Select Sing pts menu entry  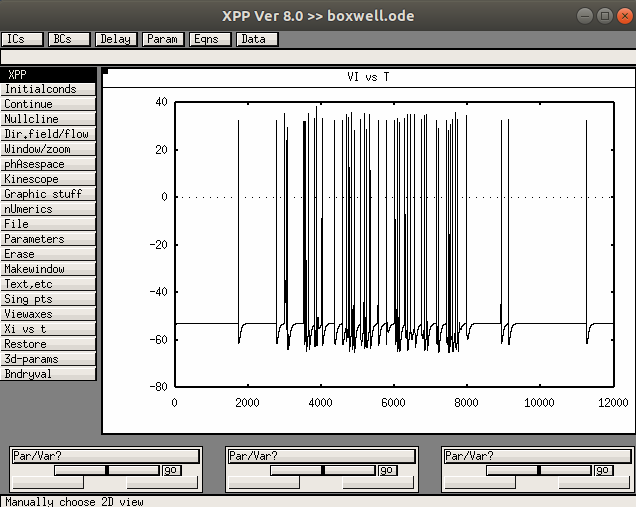point(48,299)
